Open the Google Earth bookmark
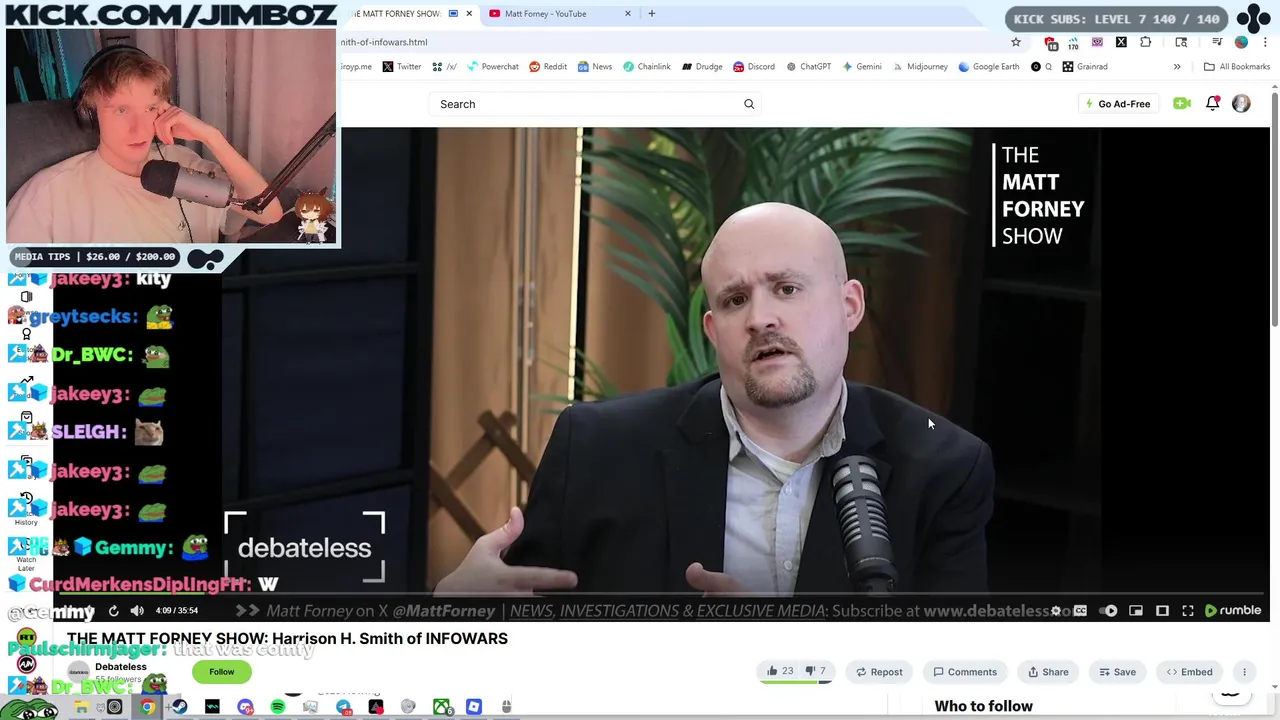 pyautogui.click(x=989, y=67)
